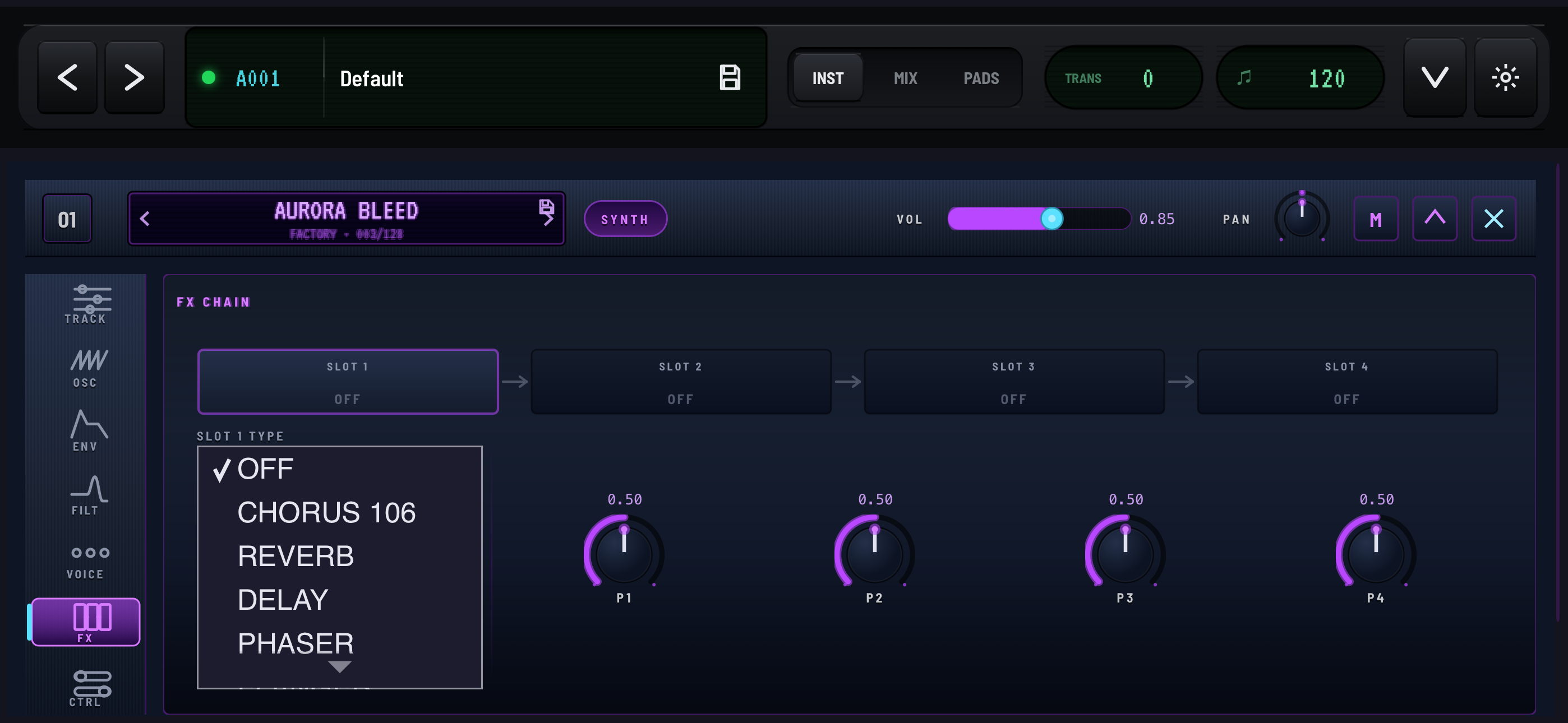Remove track with X button
Viewport: 1568px width, 723px height.
[1494, 219]
